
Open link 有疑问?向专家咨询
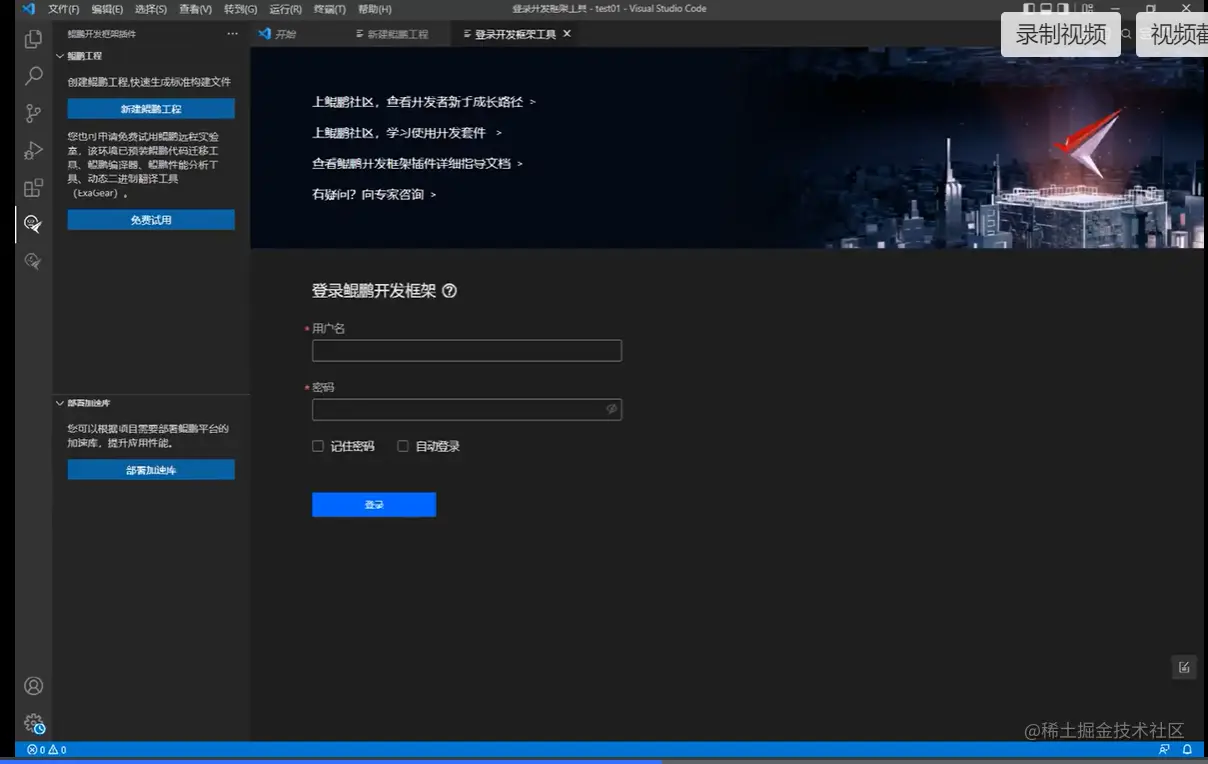(x=374, y=194)
